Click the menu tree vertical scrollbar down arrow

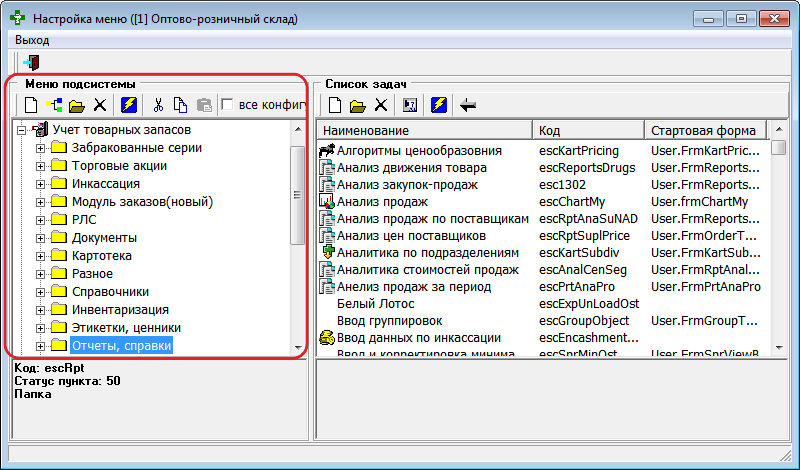[x=297, y=349]
